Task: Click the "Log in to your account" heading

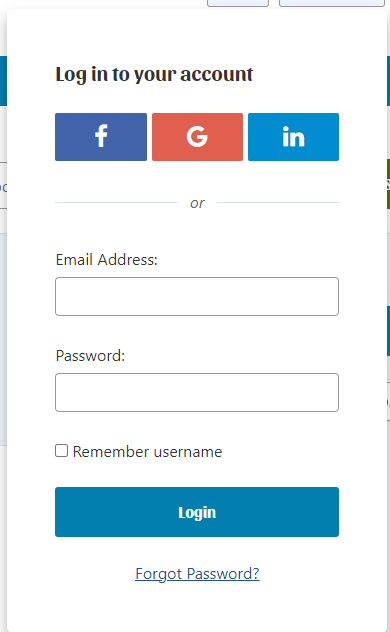Action: (x=154, y=75)
